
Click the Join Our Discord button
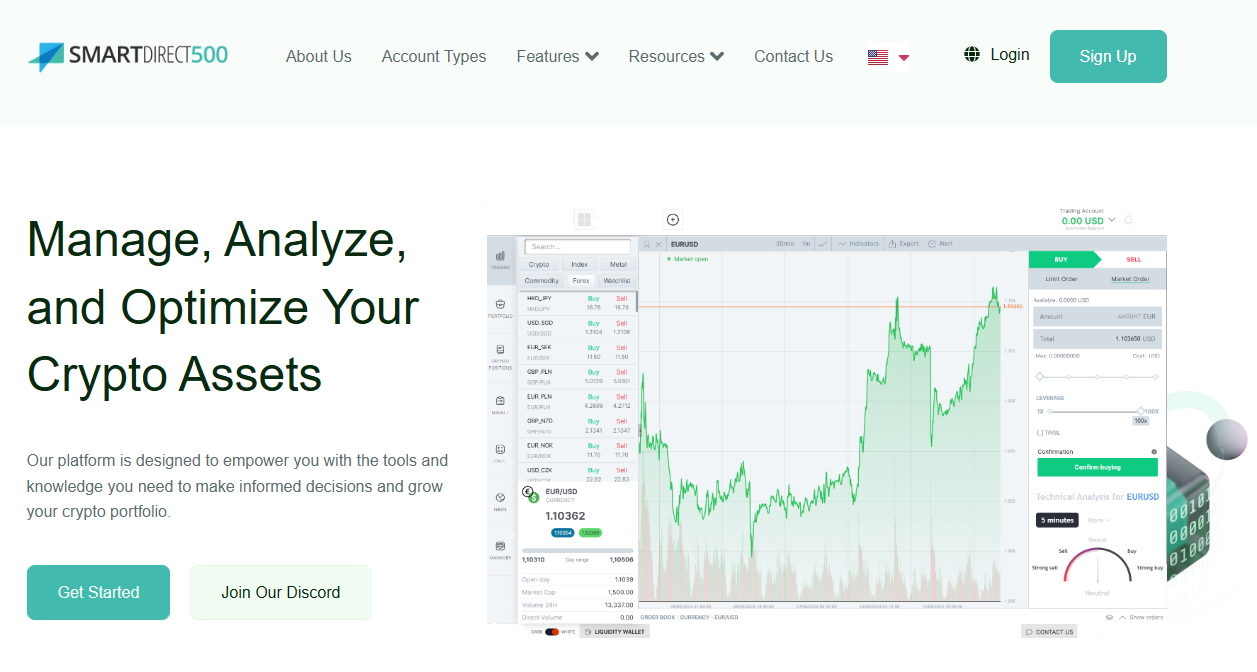[x=280, y=592]
